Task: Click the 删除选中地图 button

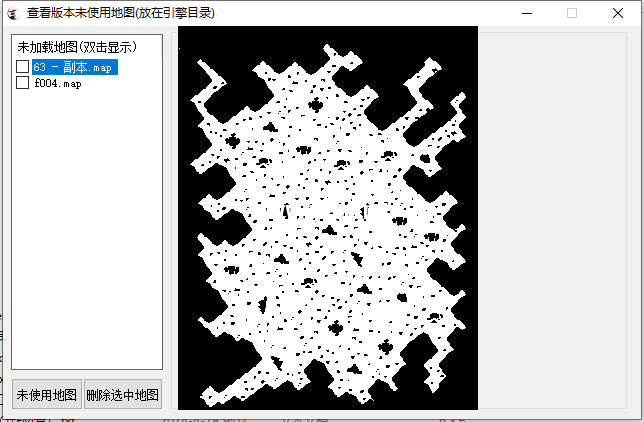Action: (122, 394)
